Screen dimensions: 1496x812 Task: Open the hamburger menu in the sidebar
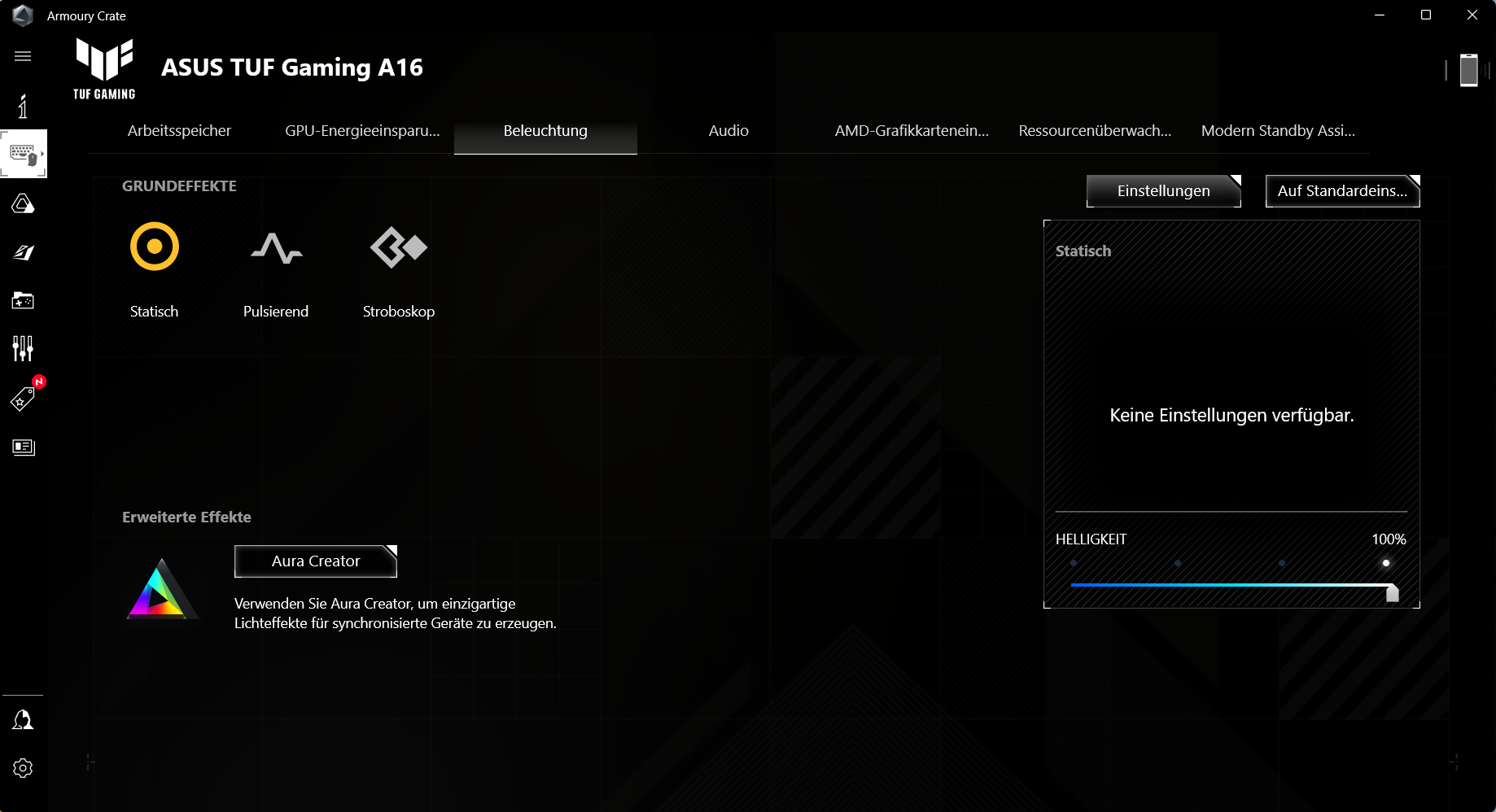(x=23, y=56)
